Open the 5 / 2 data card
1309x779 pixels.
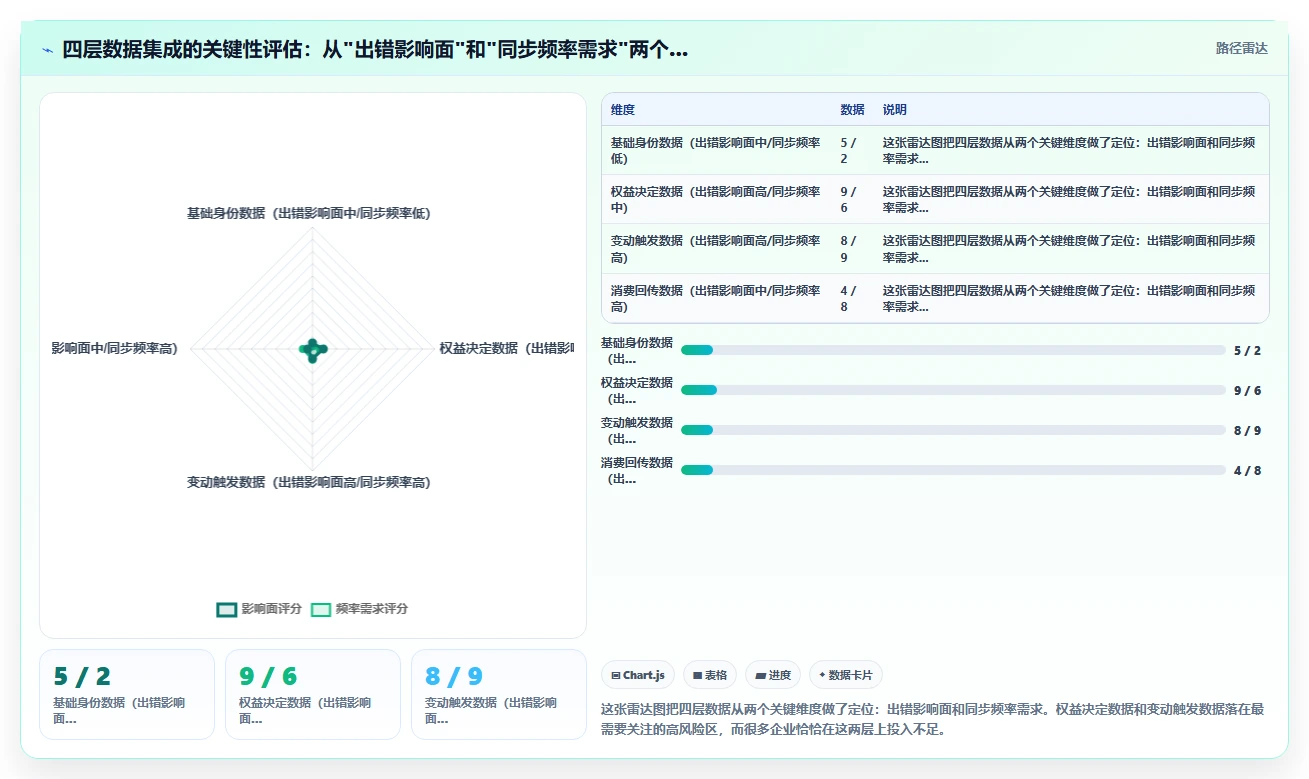click(x=127, y=694)
